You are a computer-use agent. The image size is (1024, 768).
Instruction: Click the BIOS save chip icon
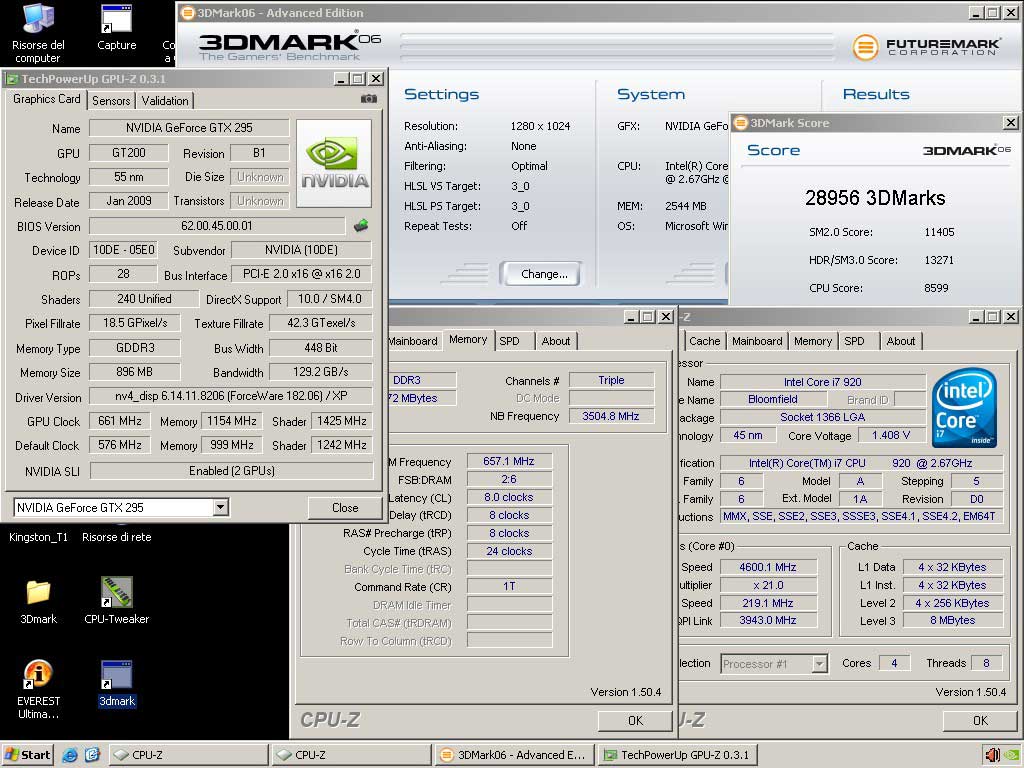point(360,226)
